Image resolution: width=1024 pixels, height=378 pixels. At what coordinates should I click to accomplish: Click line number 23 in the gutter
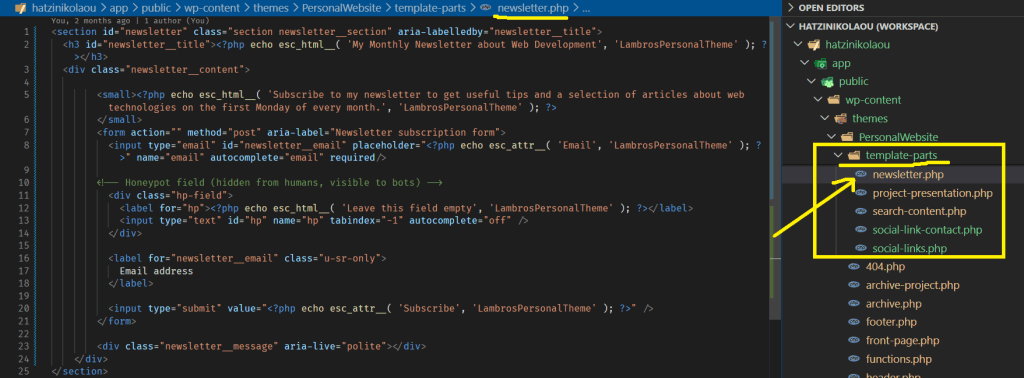coord(23,346)
